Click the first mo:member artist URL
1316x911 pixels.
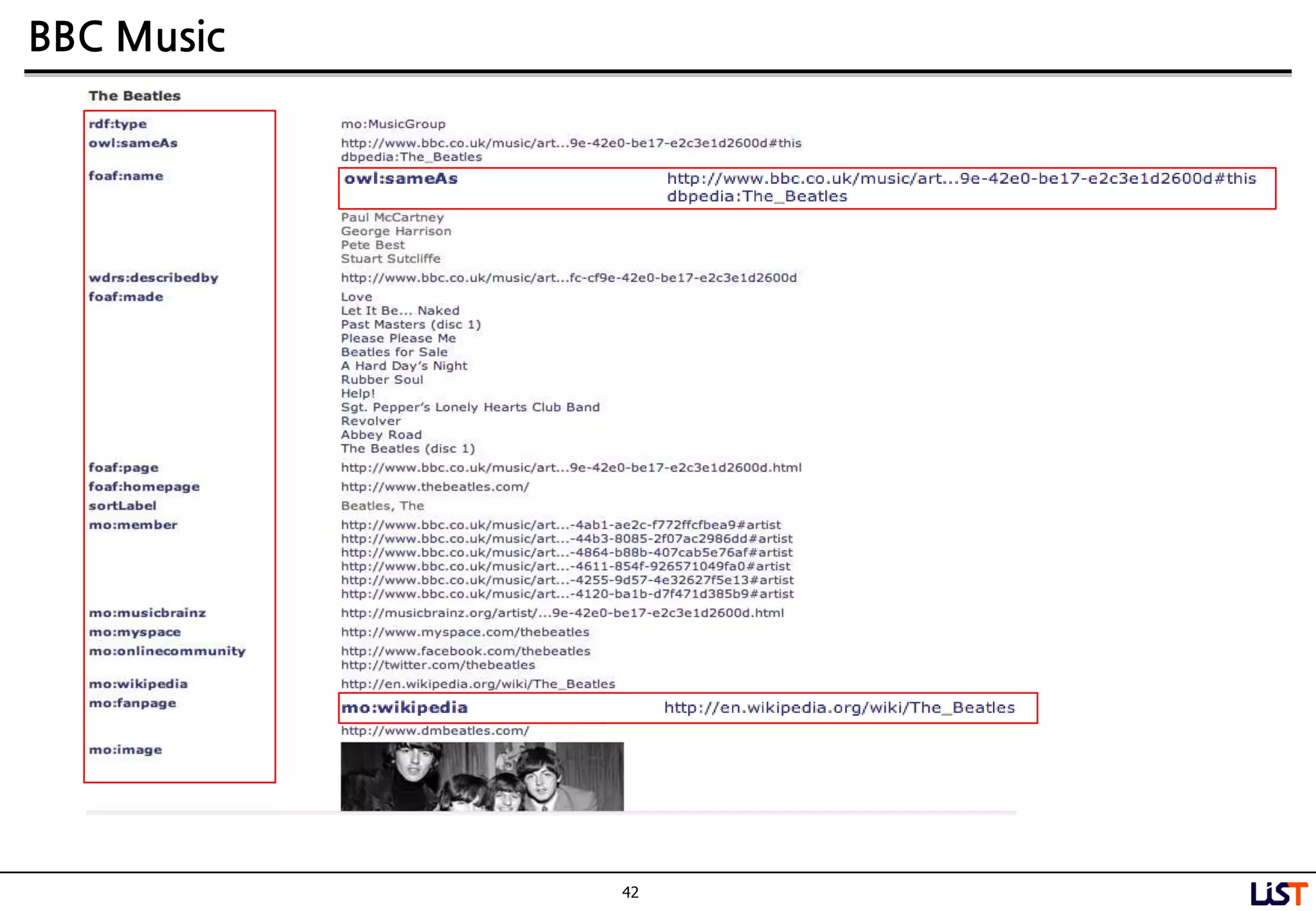tap(560, 525)
